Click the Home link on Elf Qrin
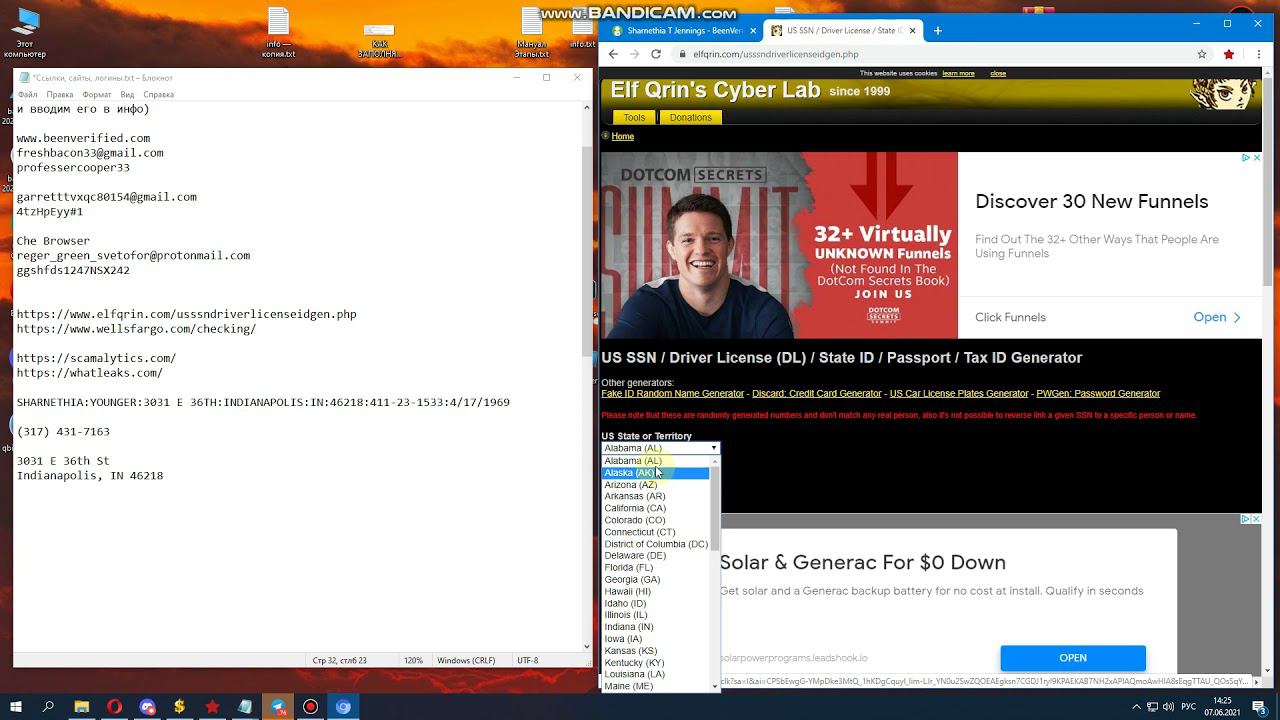The height and width of the screenshot is (720, 1280). point(623,137)
